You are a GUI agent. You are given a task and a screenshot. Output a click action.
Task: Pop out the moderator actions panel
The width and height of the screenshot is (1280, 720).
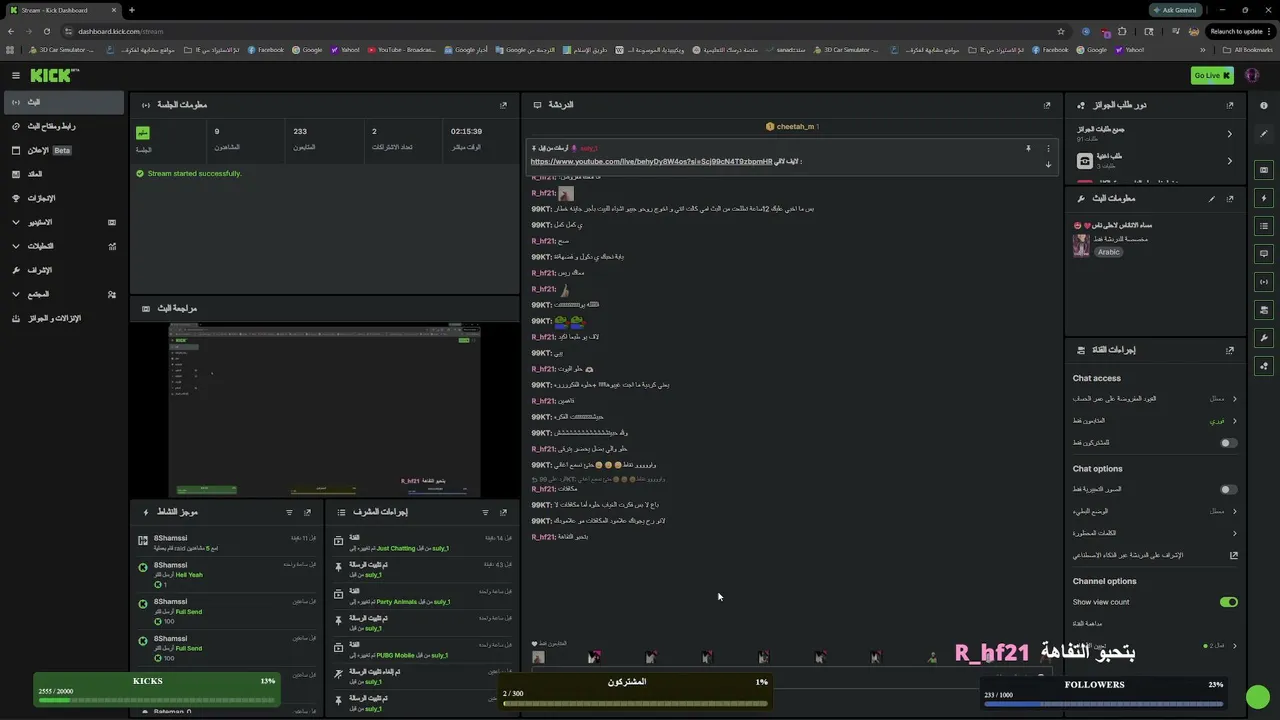pyautogui.click(x=503, y=512)
